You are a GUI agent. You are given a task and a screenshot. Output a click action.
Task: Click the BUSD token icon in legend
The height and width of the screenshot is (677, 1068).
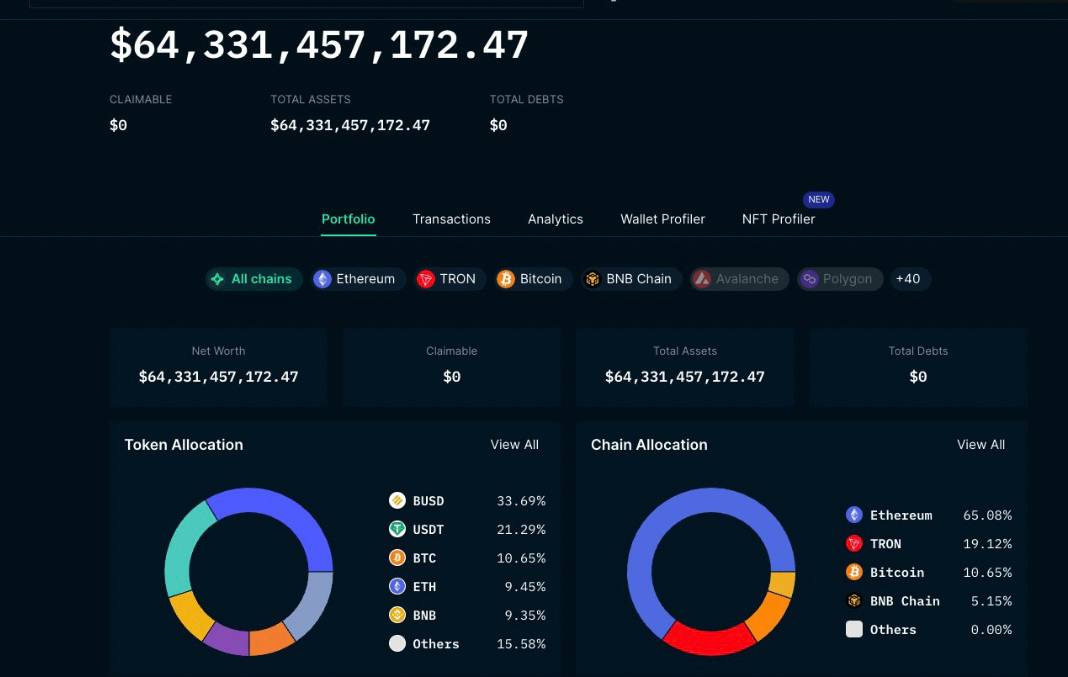397,501
